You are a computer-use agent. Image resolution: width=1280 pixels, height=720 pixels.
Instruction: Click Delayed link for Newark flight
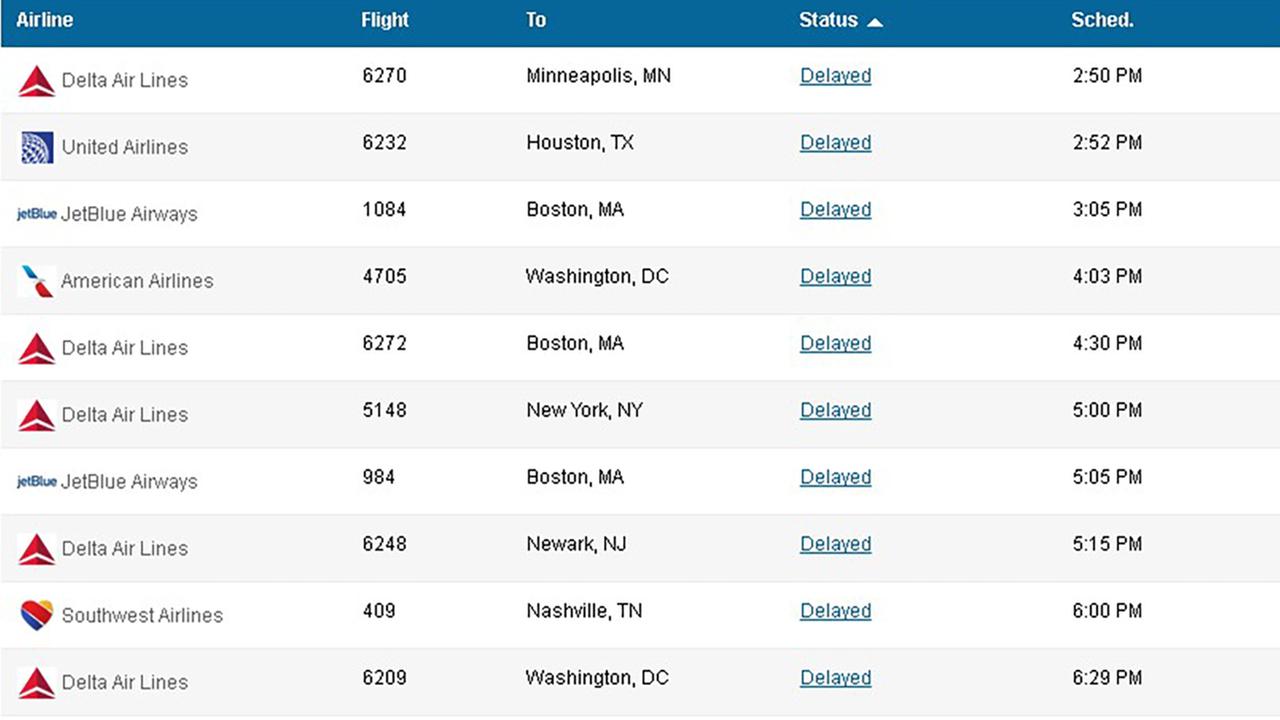coord(835,544)
